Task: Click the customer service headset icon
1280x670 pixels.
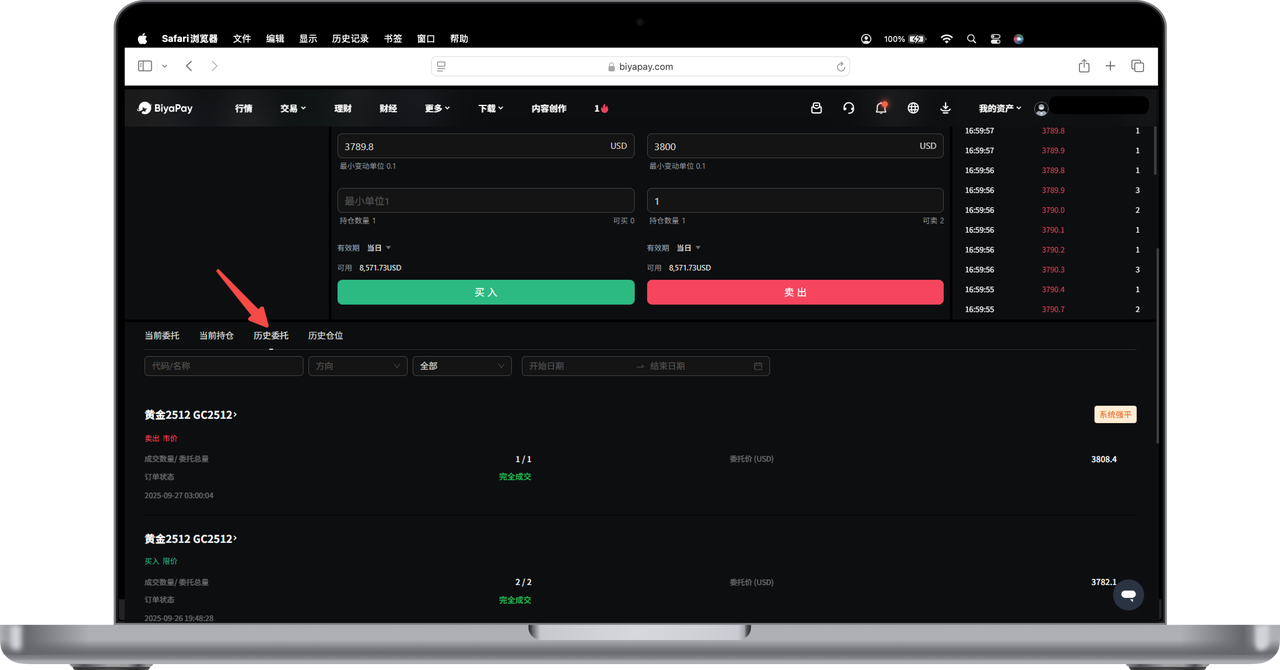Action: click(x=848, y=108)
